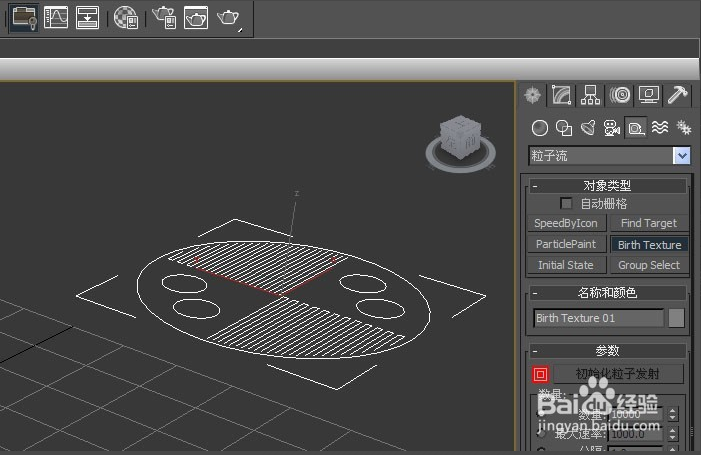This screenshot has width=701, height=455.
Task: Select the 最大速率 radio button
Action: coord(541,434)
